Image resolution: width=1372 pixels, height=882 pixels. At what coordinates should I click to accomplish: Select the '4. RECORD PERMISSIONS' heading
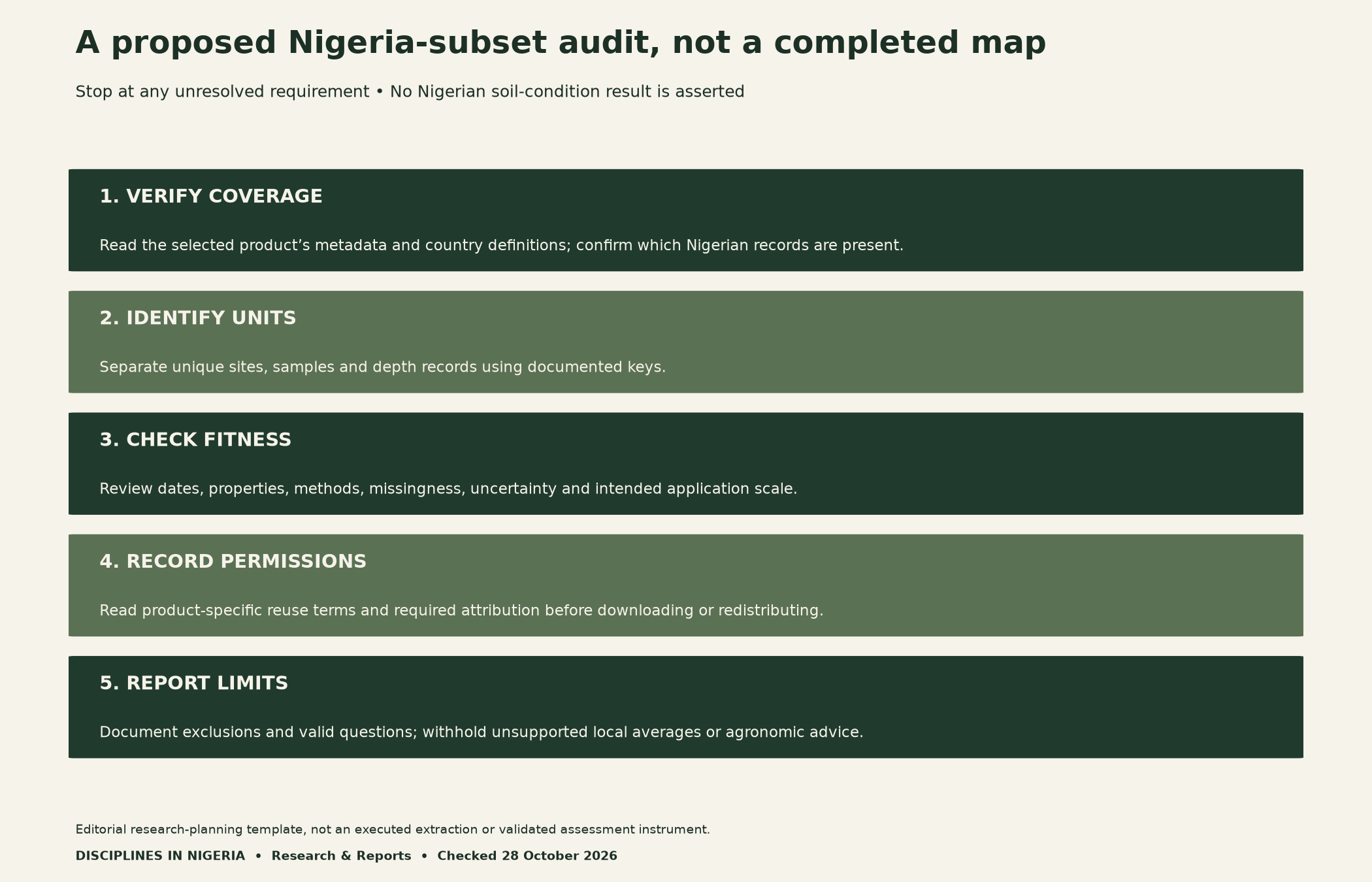233,562
